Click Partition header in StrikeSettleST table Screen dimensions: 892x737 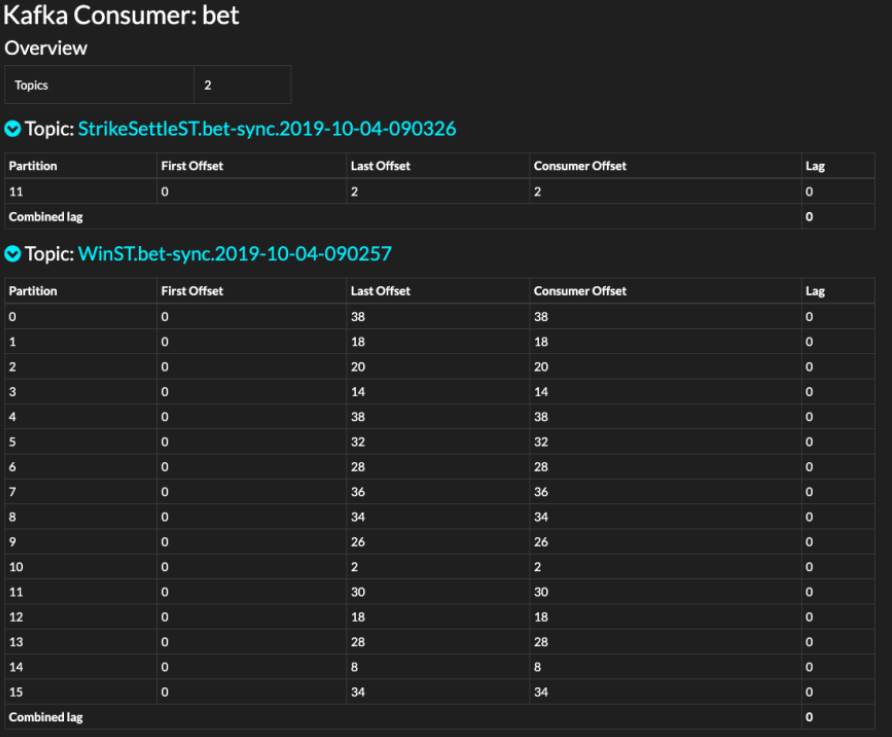(33, 166)
